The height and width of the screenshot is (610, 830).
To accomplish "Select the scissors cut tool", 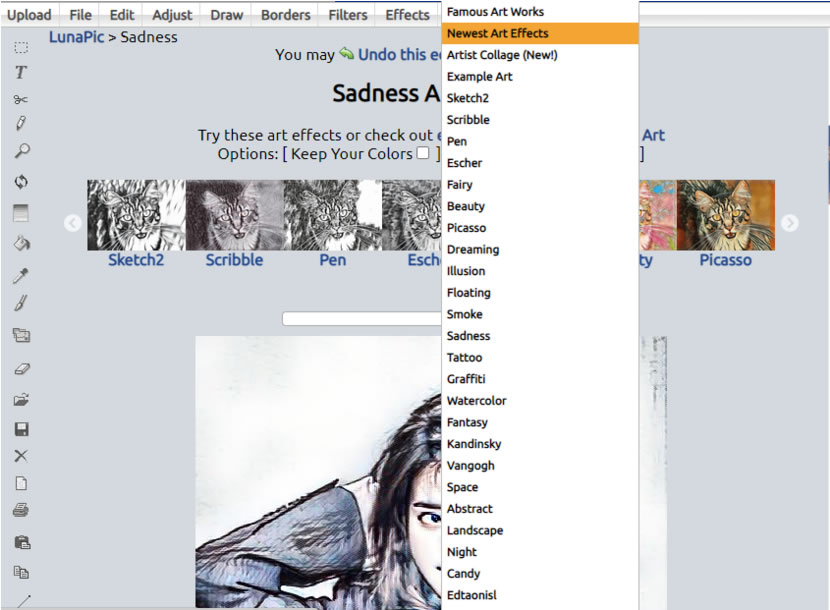I will pyautogui.click(x=21, y=99).
